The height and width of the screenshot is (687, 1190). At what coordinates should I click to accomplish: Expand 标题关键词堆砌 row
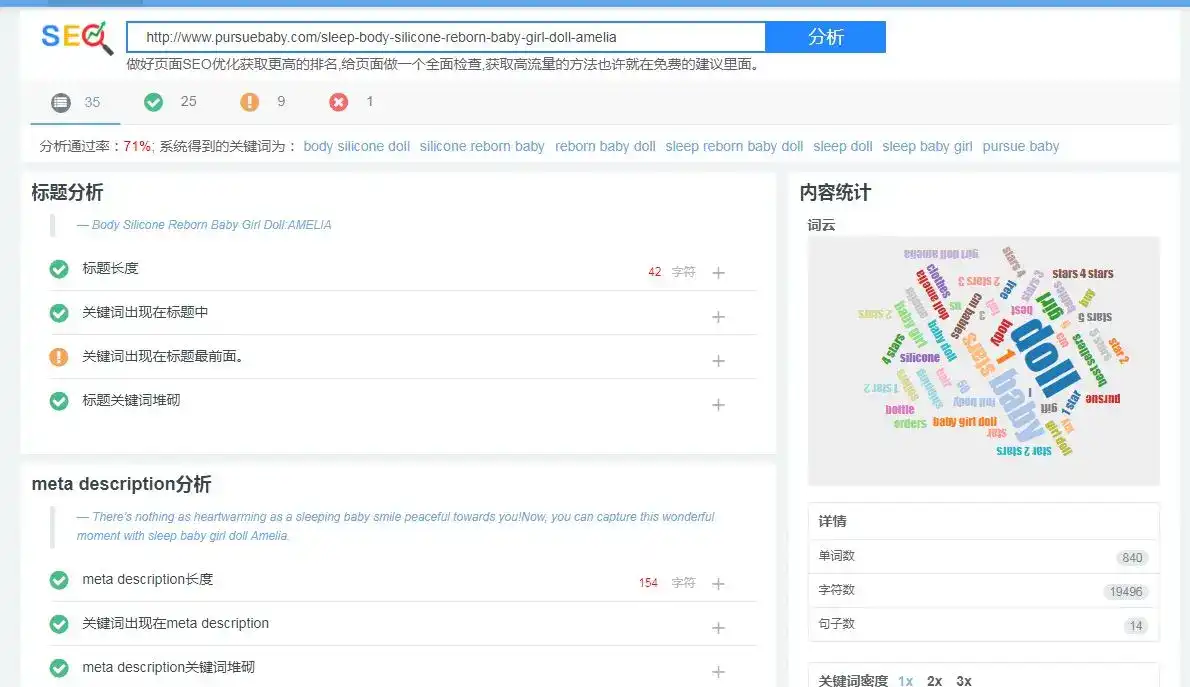(718, 405)
